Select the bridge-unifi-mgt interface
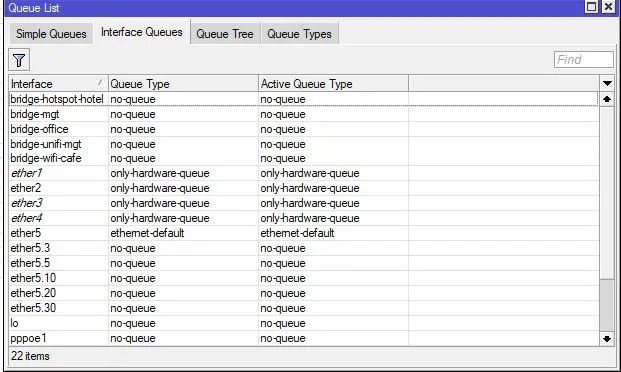This screenshot has width=621, height=372. coord(304,144)
